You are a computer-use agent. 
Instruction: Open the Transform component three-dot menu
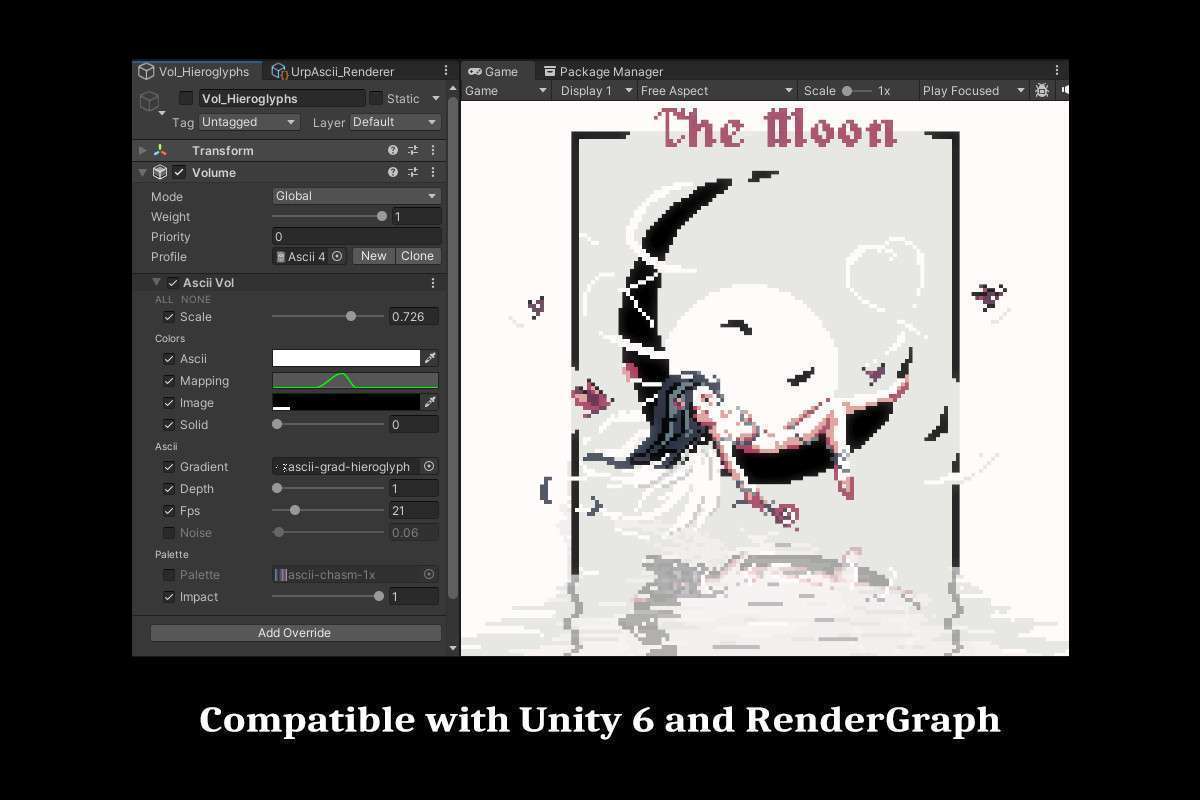click(433, 150)
